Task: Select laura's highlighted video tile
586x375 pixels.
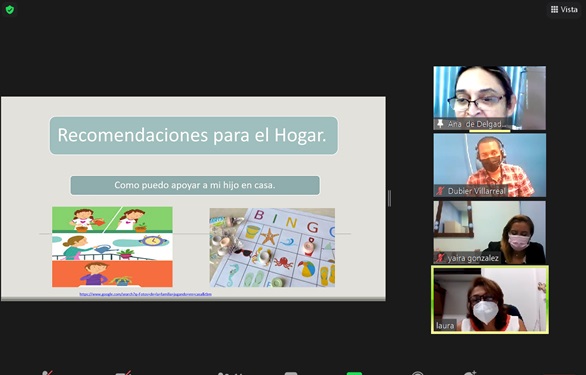Action: click(x=490, y=299)
